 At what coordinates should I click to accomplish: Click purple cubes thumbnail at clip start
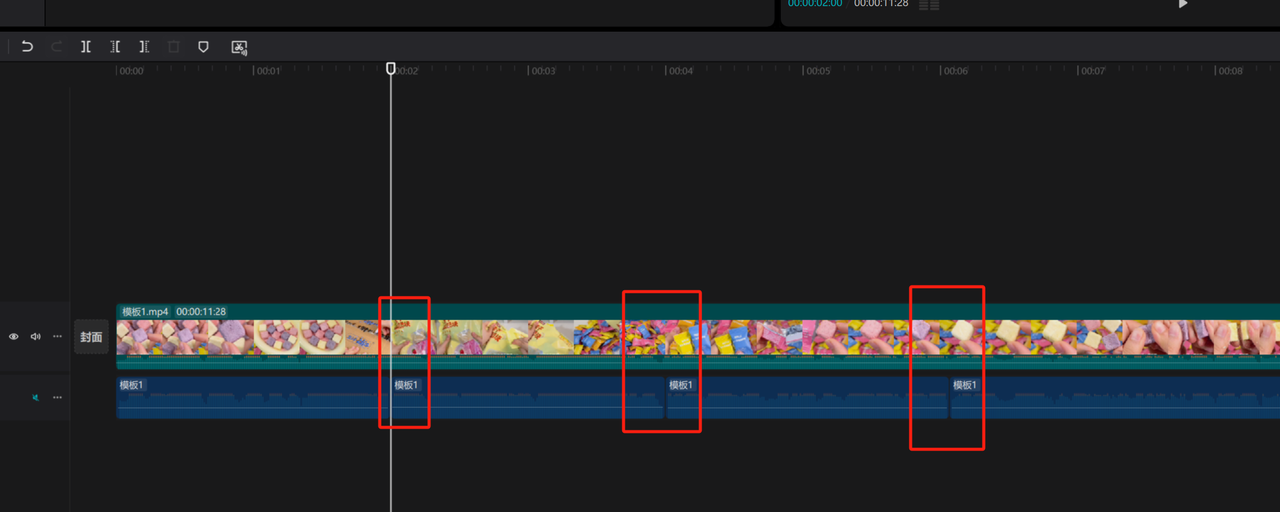tap(139, 337)
